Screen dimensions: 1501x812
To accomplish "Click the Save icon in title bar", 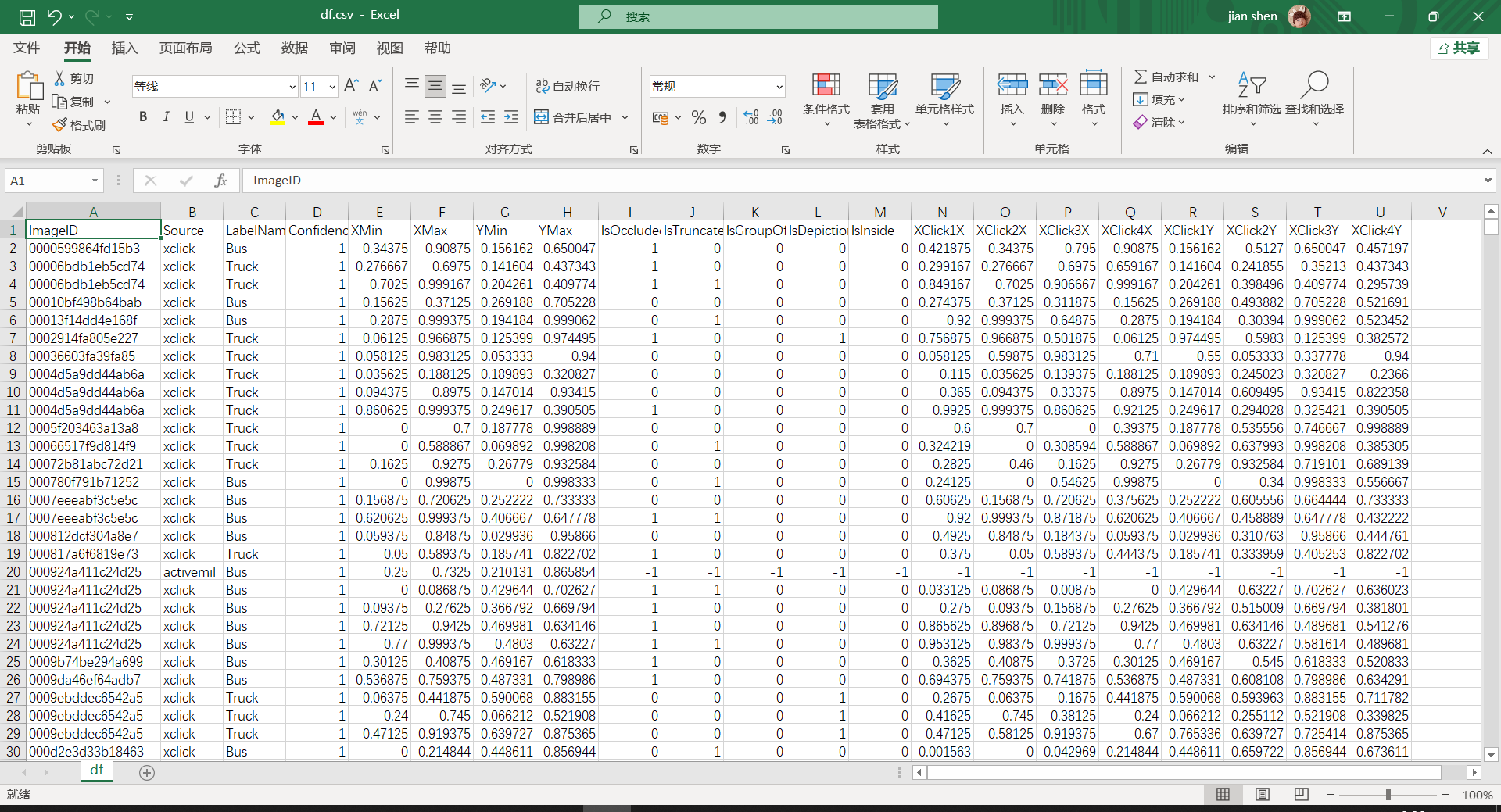I will (x=27, y=16).
